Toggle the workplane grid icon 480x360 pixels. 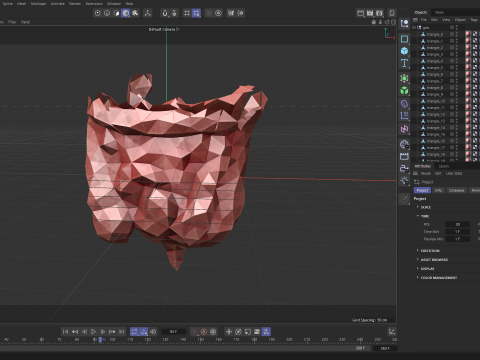click(187, 13)
